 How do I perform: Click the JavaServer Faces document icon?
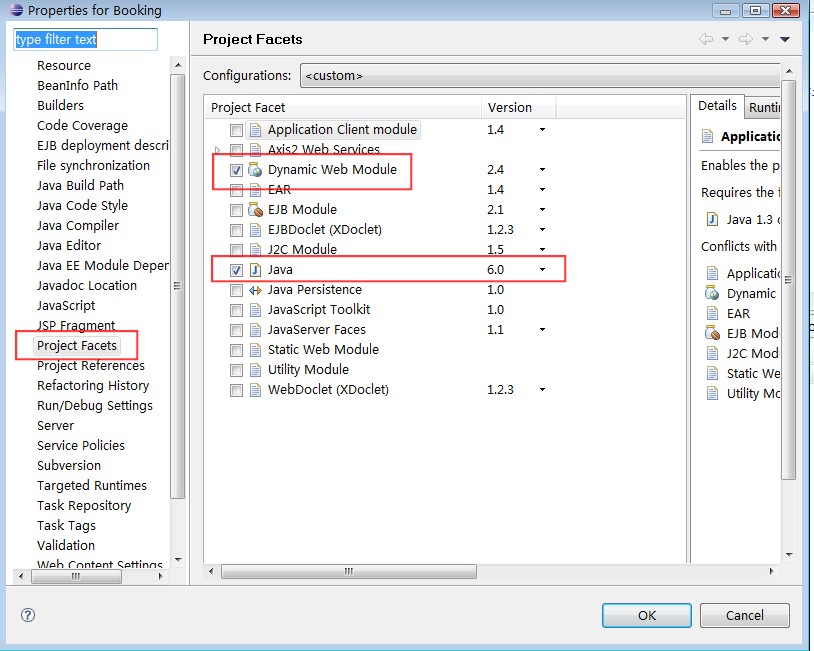(x=255, y=330)
